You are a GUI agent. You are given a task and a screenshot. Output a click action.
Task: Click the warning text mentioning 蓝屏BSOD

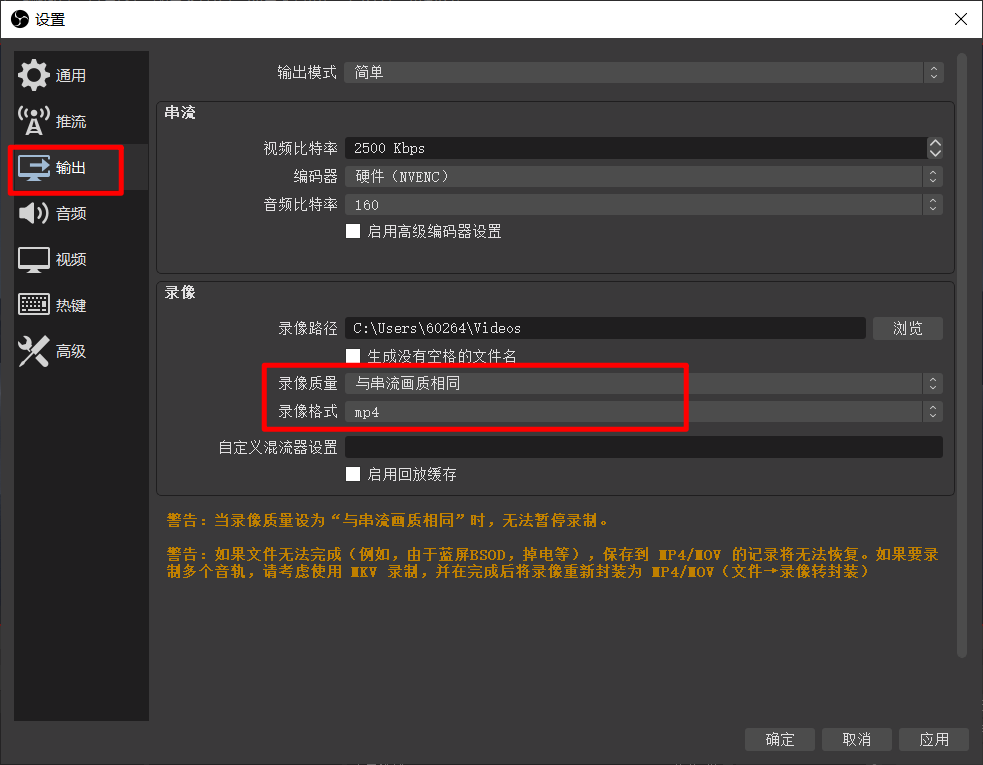tap(552, 563)
